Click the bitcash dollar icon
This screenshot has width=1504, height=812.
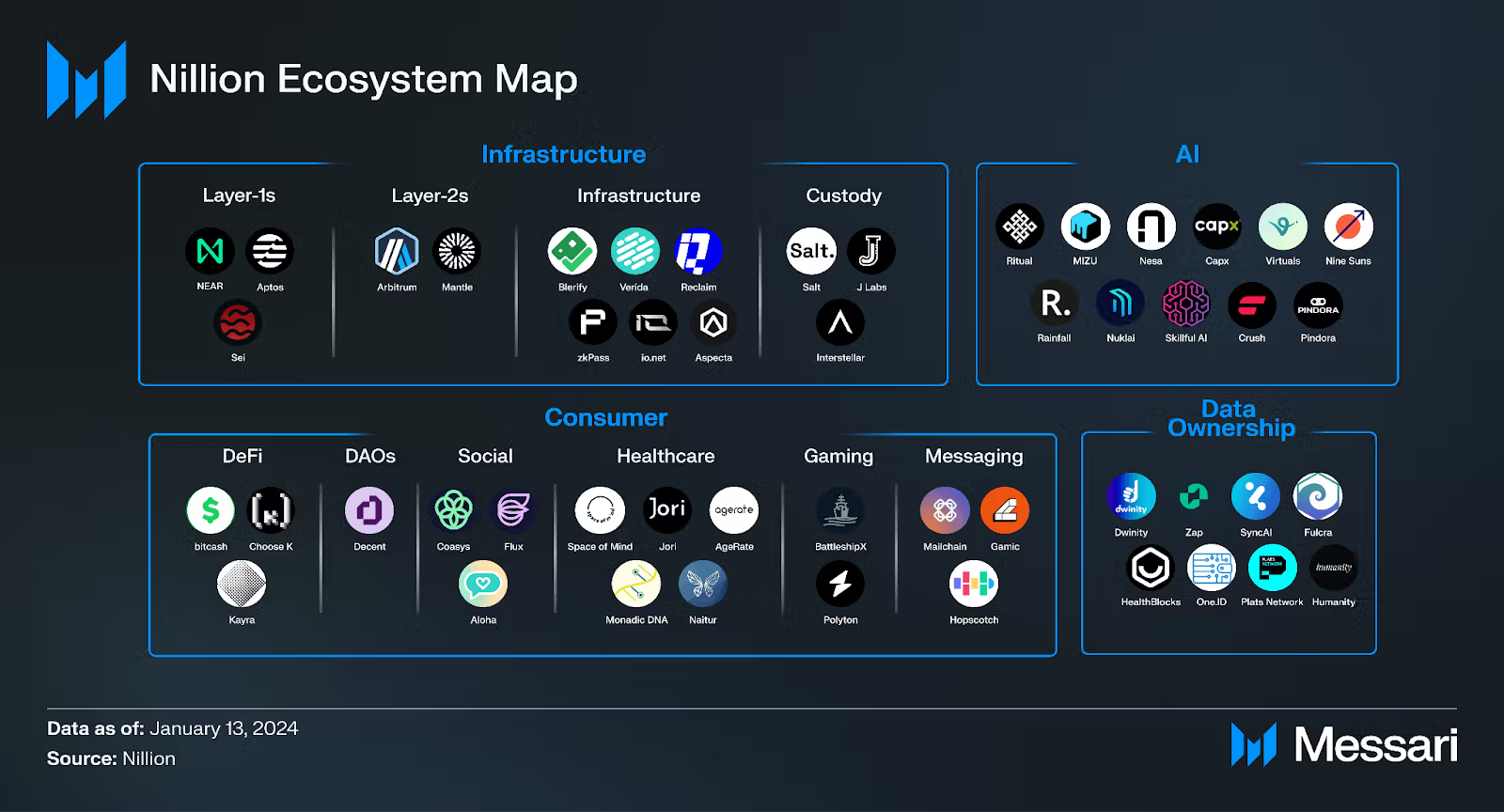point(211,510)
